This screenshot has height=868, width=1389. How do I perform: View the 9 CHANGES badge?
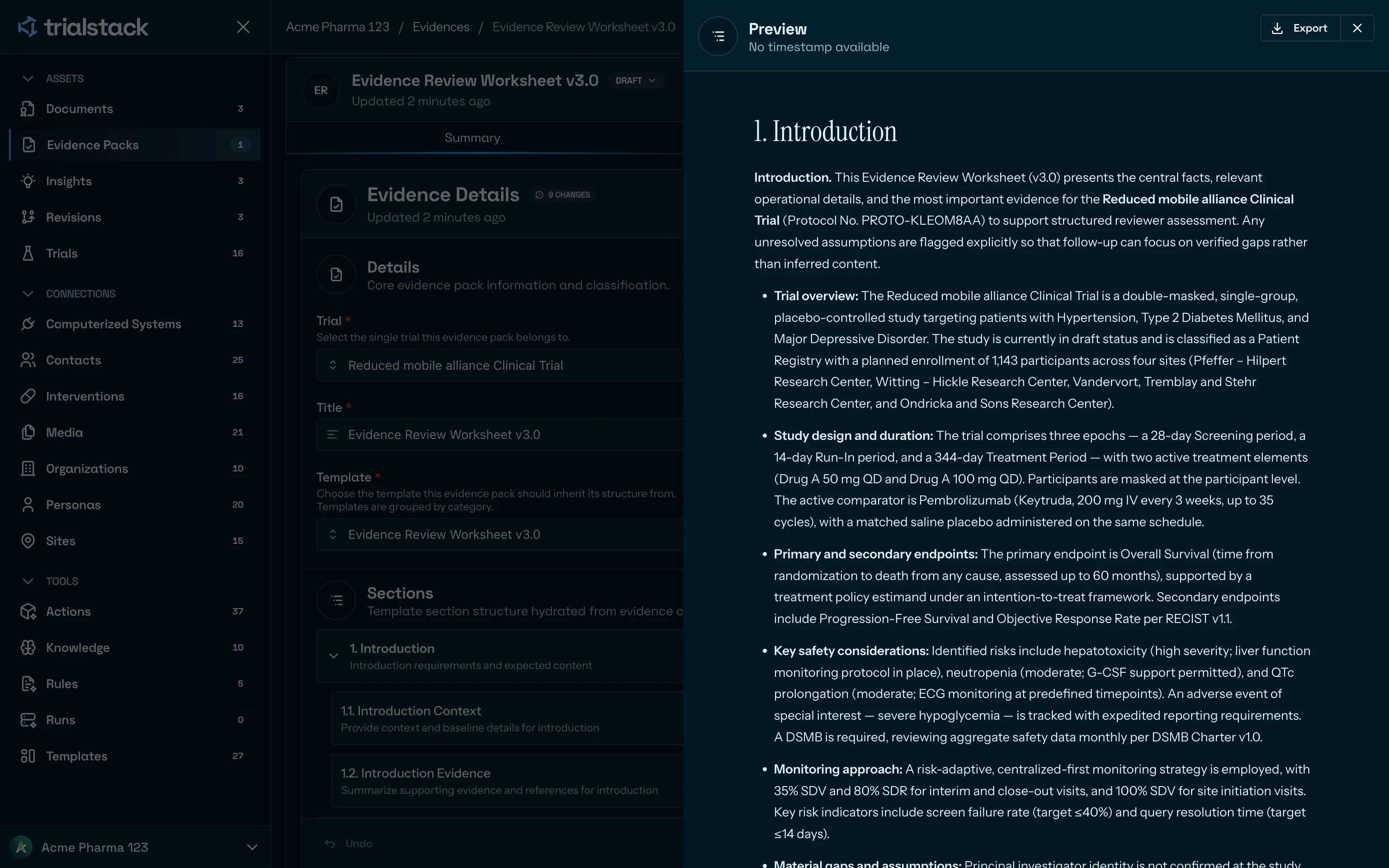(x=562, y=194)
